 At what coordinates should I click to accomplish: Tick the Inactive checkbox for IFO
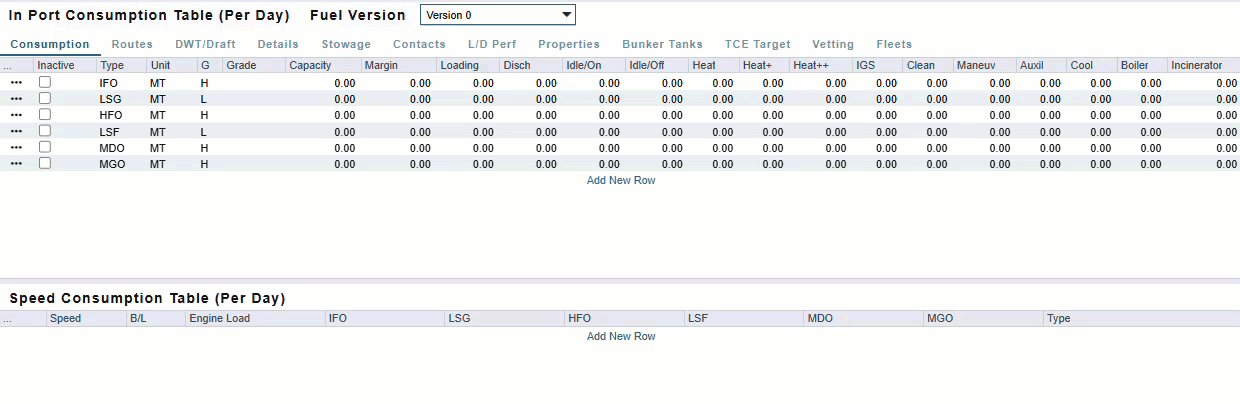pos(45,83)
